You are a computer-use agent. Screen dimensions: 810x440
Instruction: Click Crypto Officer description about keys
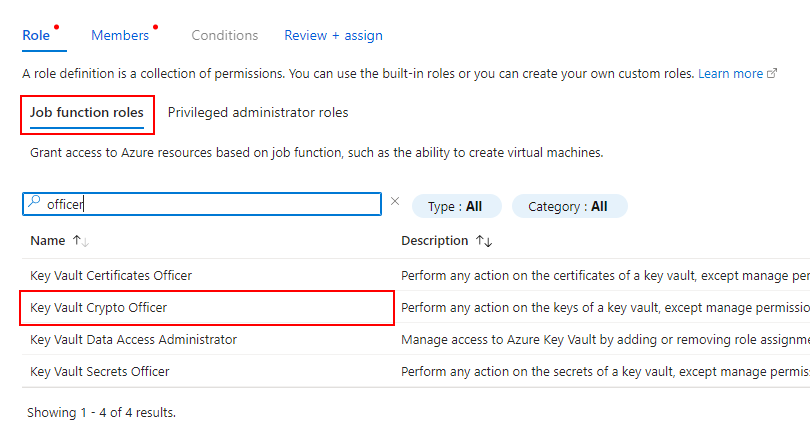tap(605, 308)
